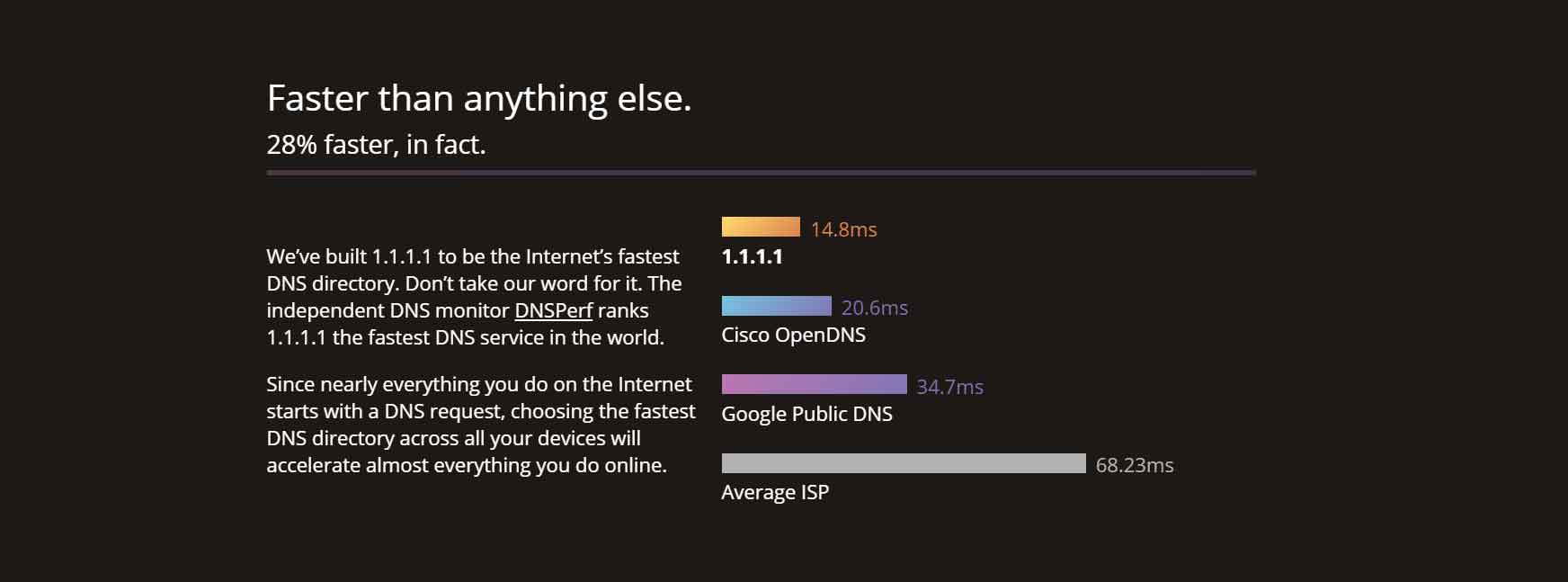
Task: Click the '28% faster, in fact.' subheading
Action: [376, 145]
